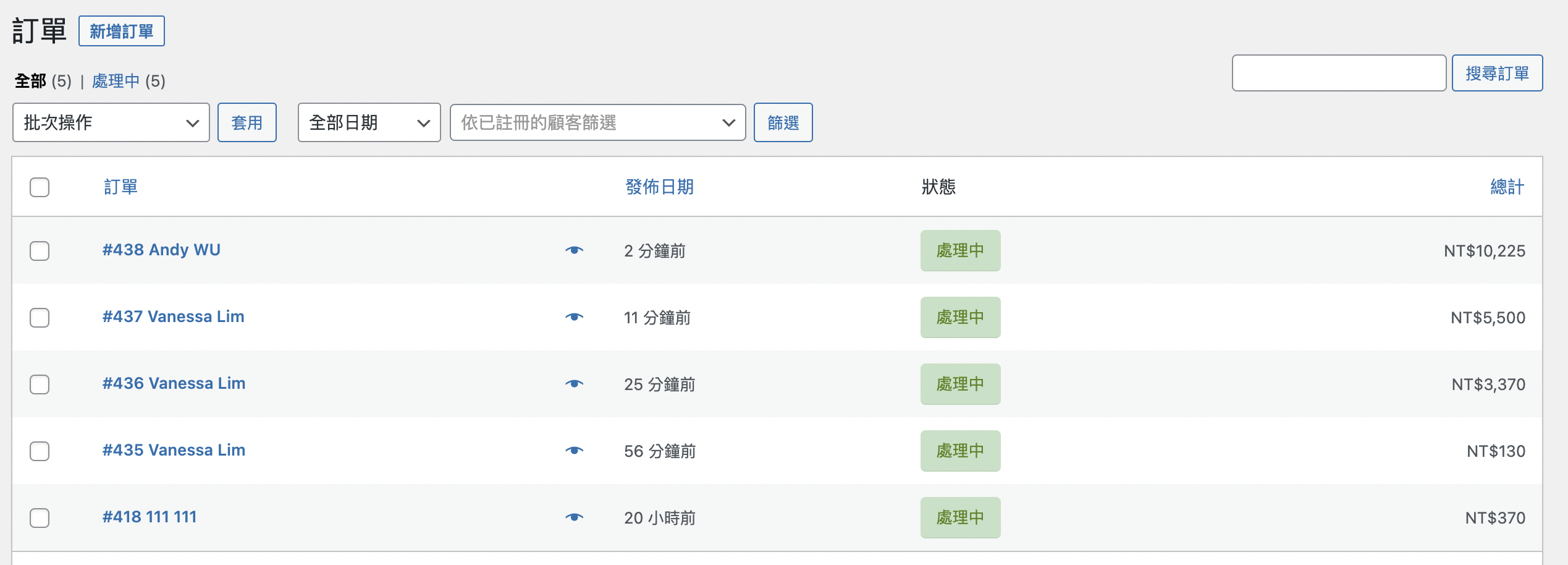The image size is (1568, 565).
Task: Select checkbox for order #438 Andy WU
Action: tap(40, 251)
